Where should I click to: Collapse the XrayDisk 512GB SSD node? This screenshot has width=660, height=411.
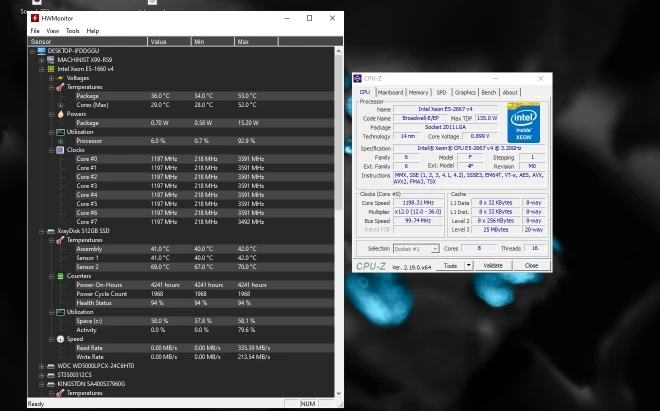pyautogui.click(x=42, y=231)
